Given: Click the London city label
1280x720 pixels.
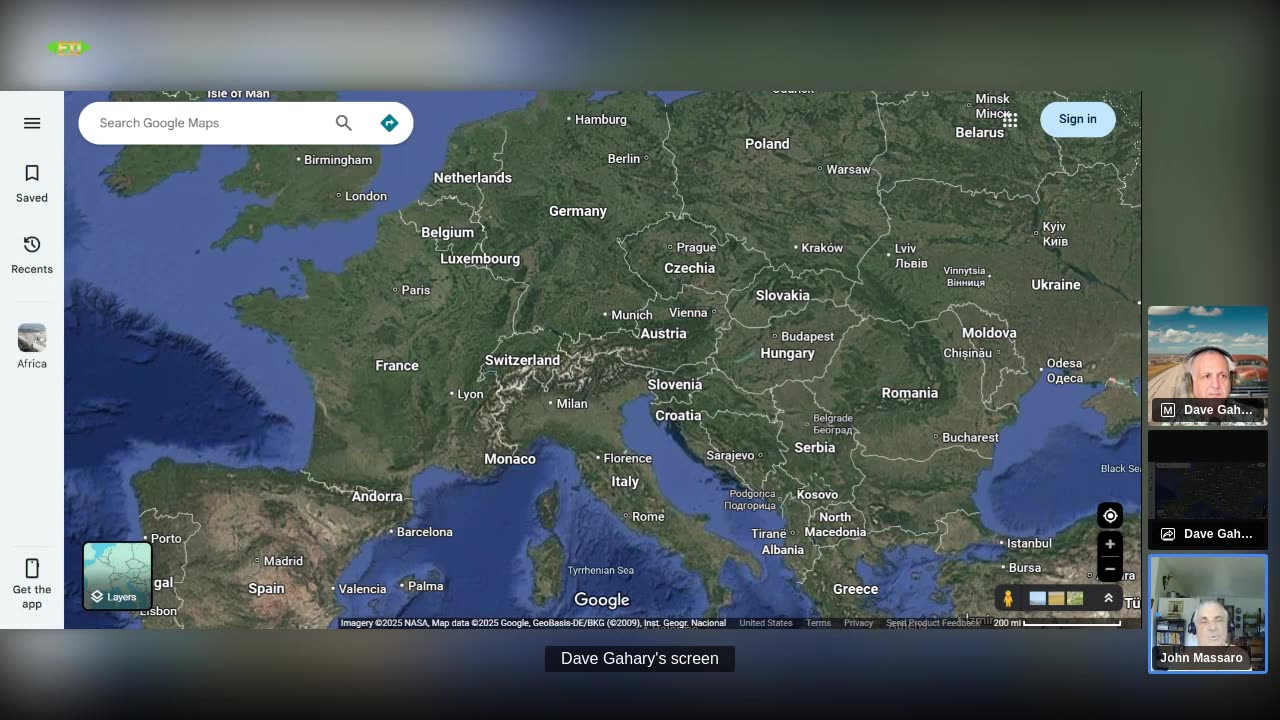Looking at the screenshot, I should tap(366, 196).
